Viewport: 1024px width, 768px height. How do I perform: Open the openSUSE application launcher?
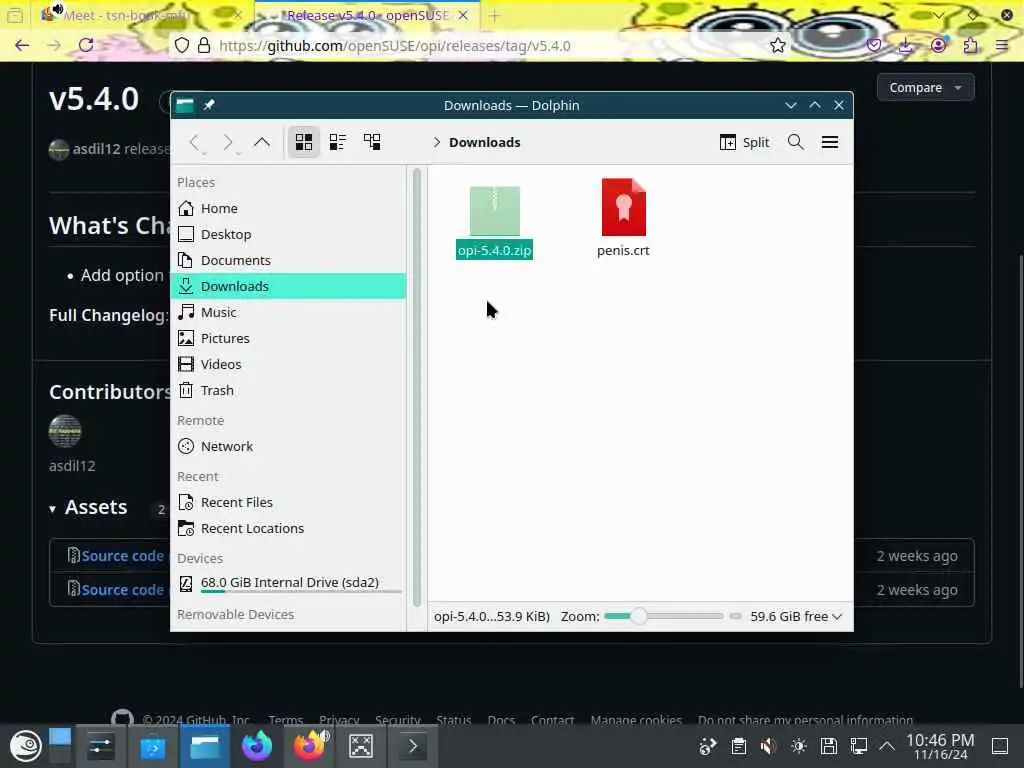pos(25,746)
